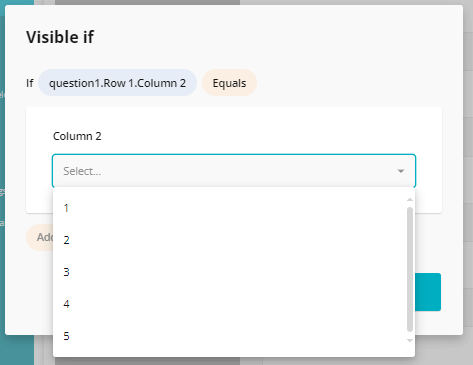The width and height of the screenshot is (473, 365).
Task: Click the dropdown arrow in Select box
Action: pos(401,171)
